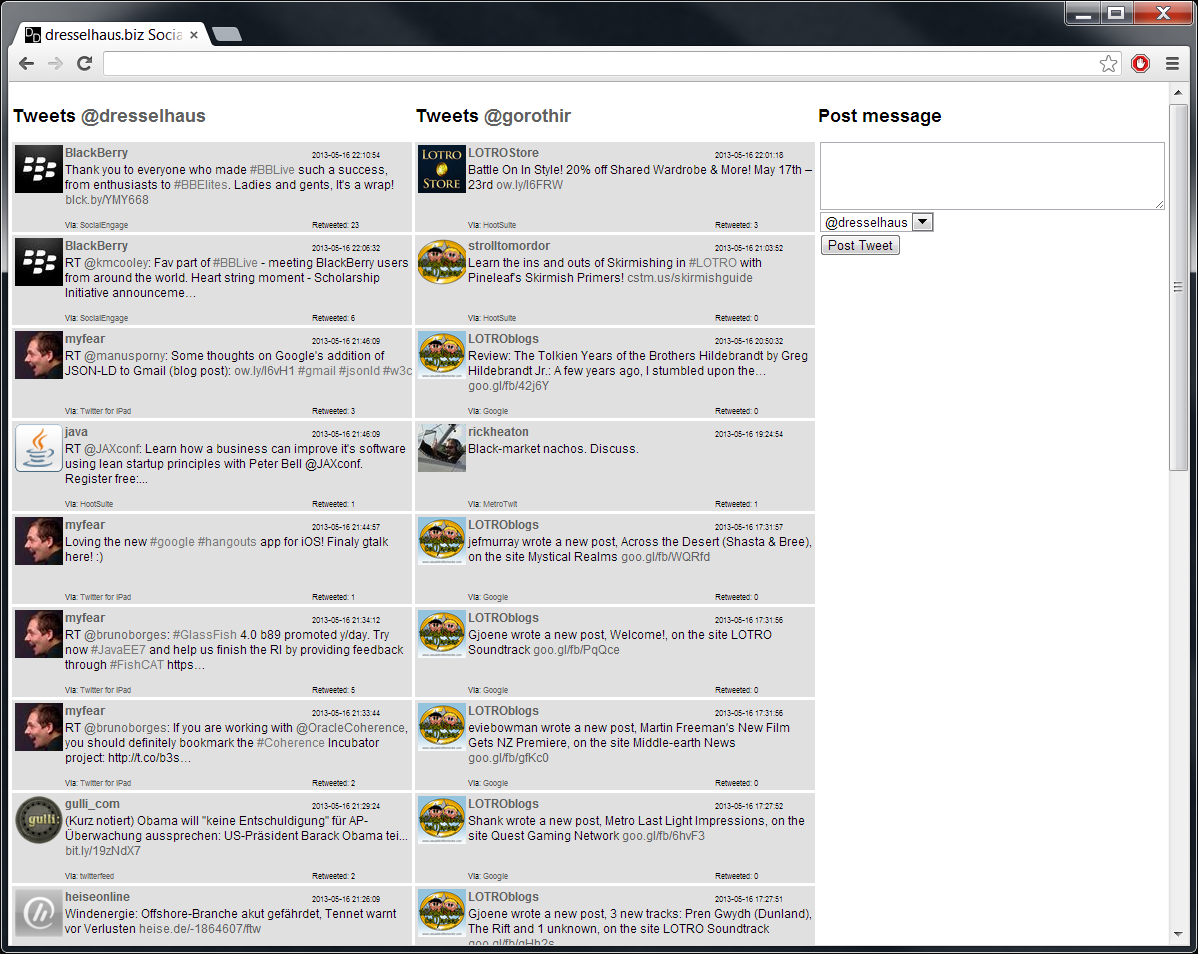1198x954 pixels.
Task: Click the BlackBerry avatar on the @kmcooley retweet
Action: point(38,262)
